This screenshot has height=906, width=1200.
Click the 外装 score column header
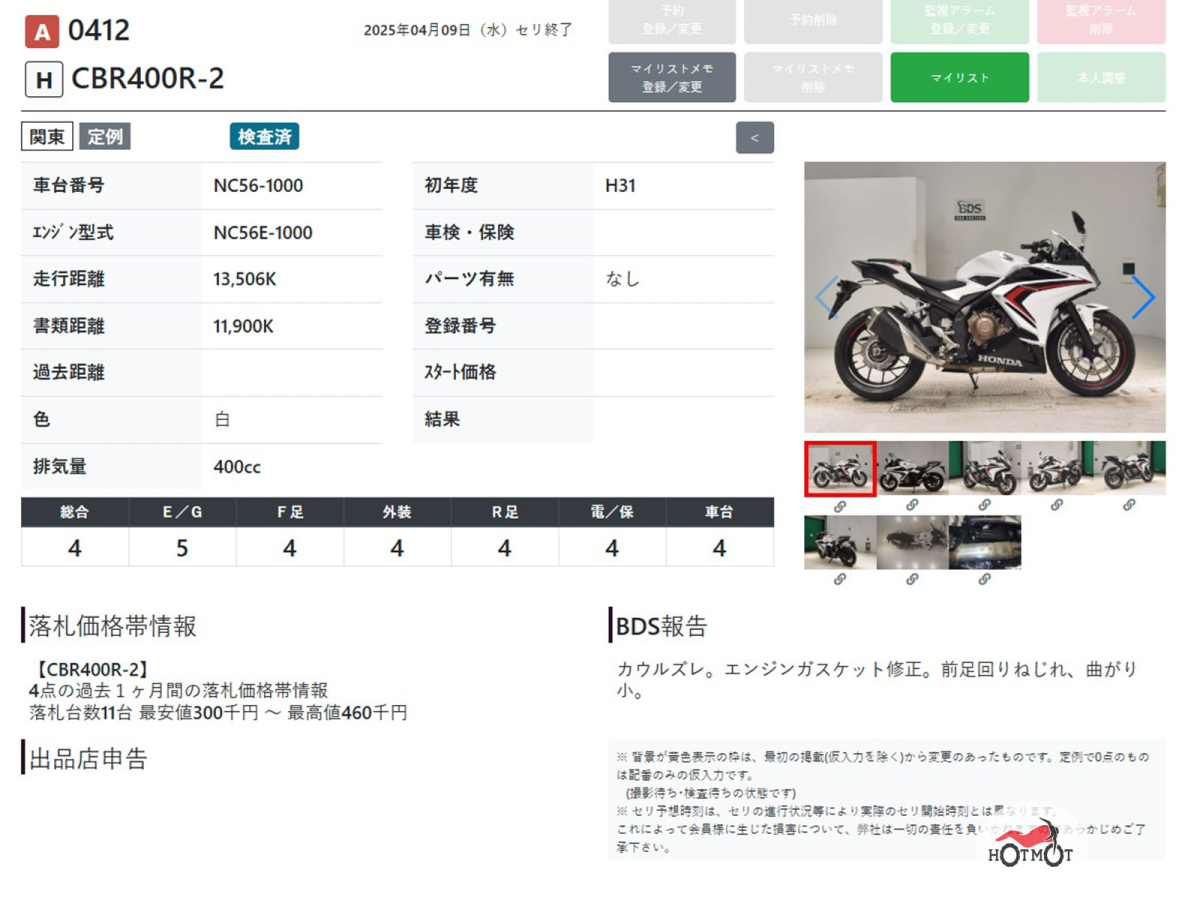pyautogui.click(x=397, y=512)
